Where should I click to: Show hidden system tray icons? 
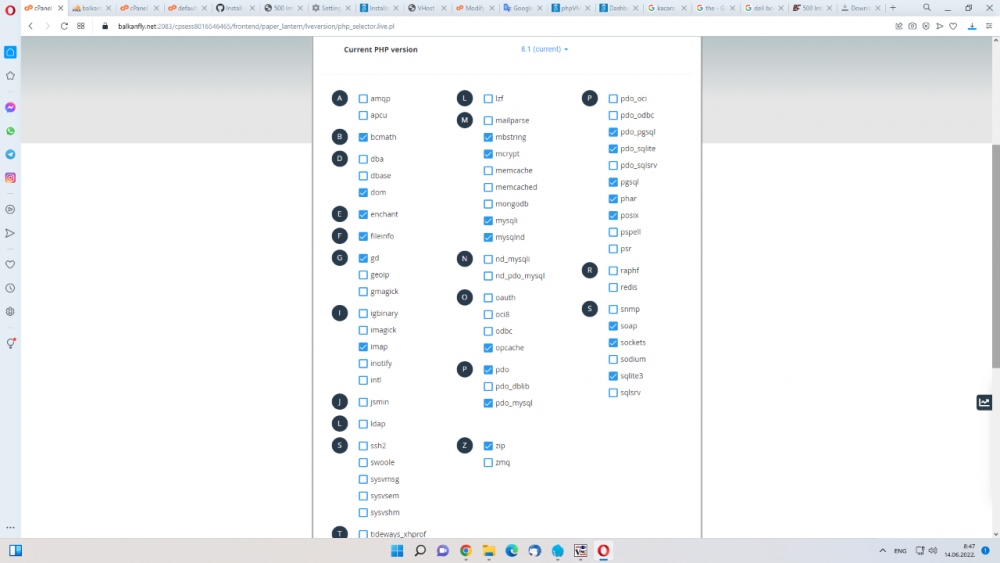[882, 551]
